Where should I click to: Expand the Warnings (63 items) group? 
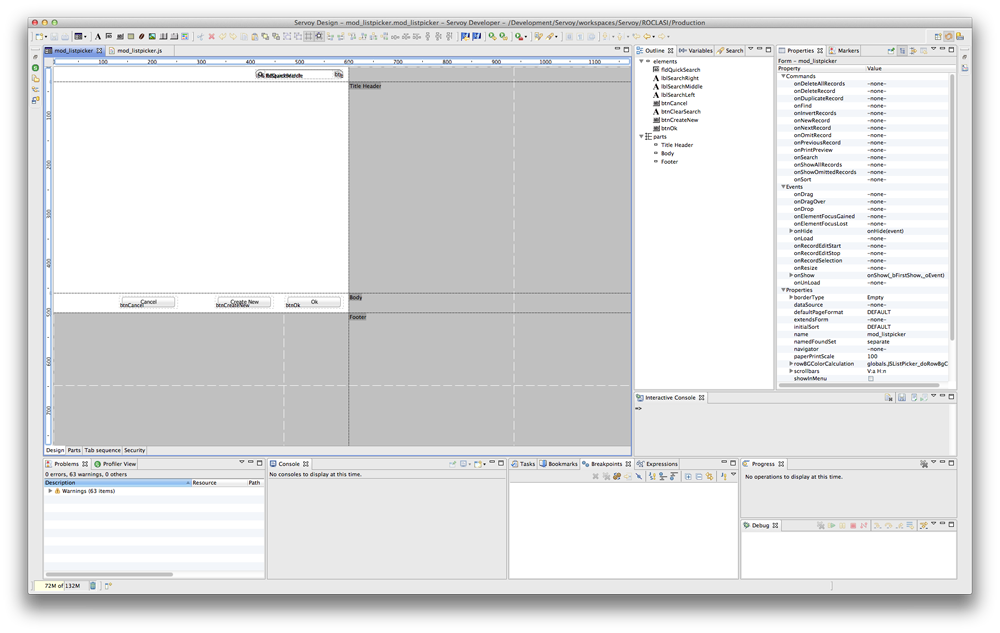[50, 491]
